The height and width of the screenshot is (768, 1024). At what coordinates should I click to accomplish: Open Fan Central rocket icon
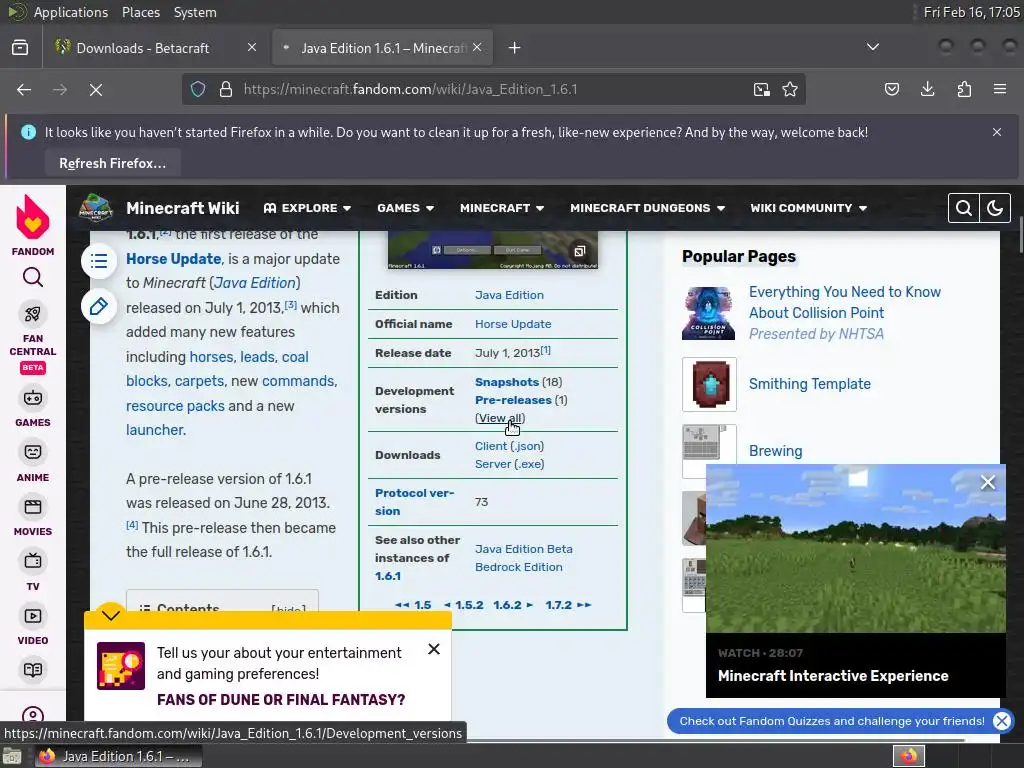coord(33,314)
